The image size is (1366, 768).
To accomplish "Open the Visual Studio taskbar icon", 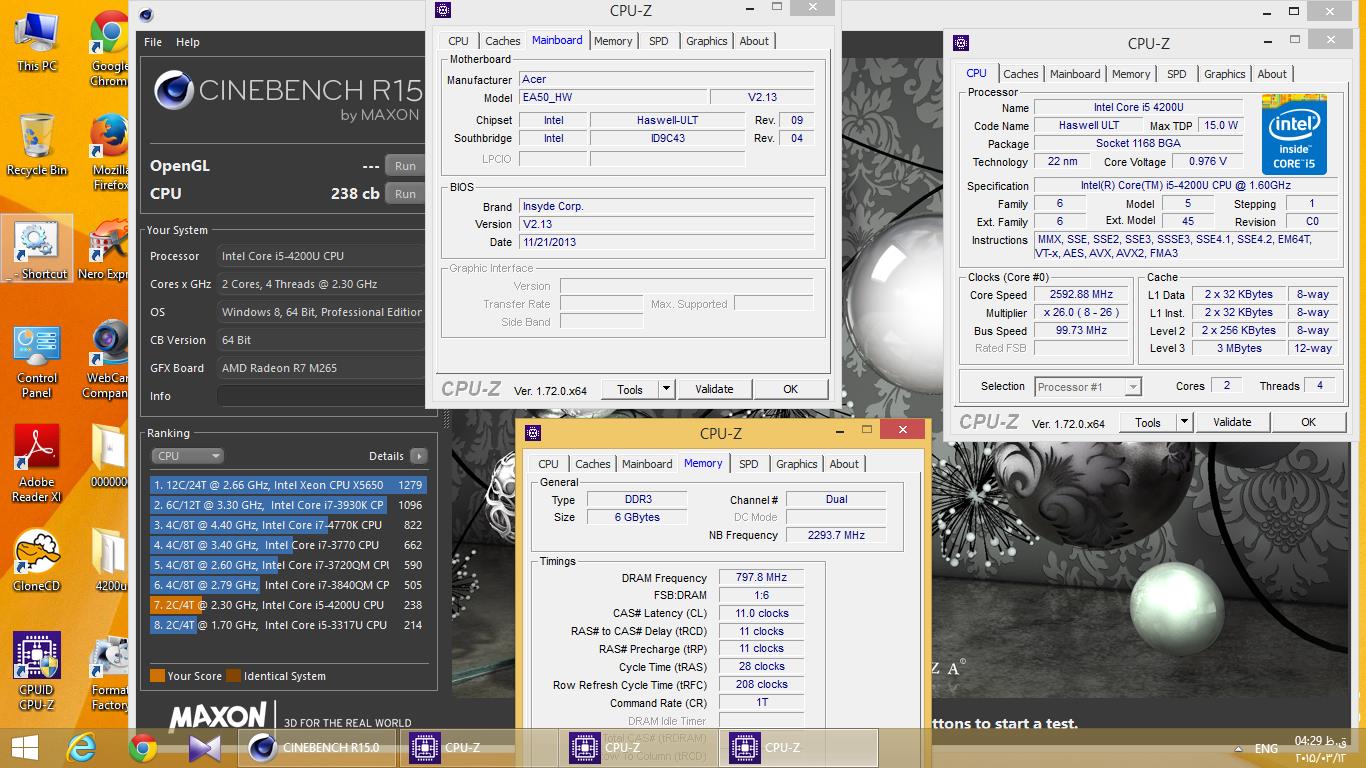I will point(204,748).
